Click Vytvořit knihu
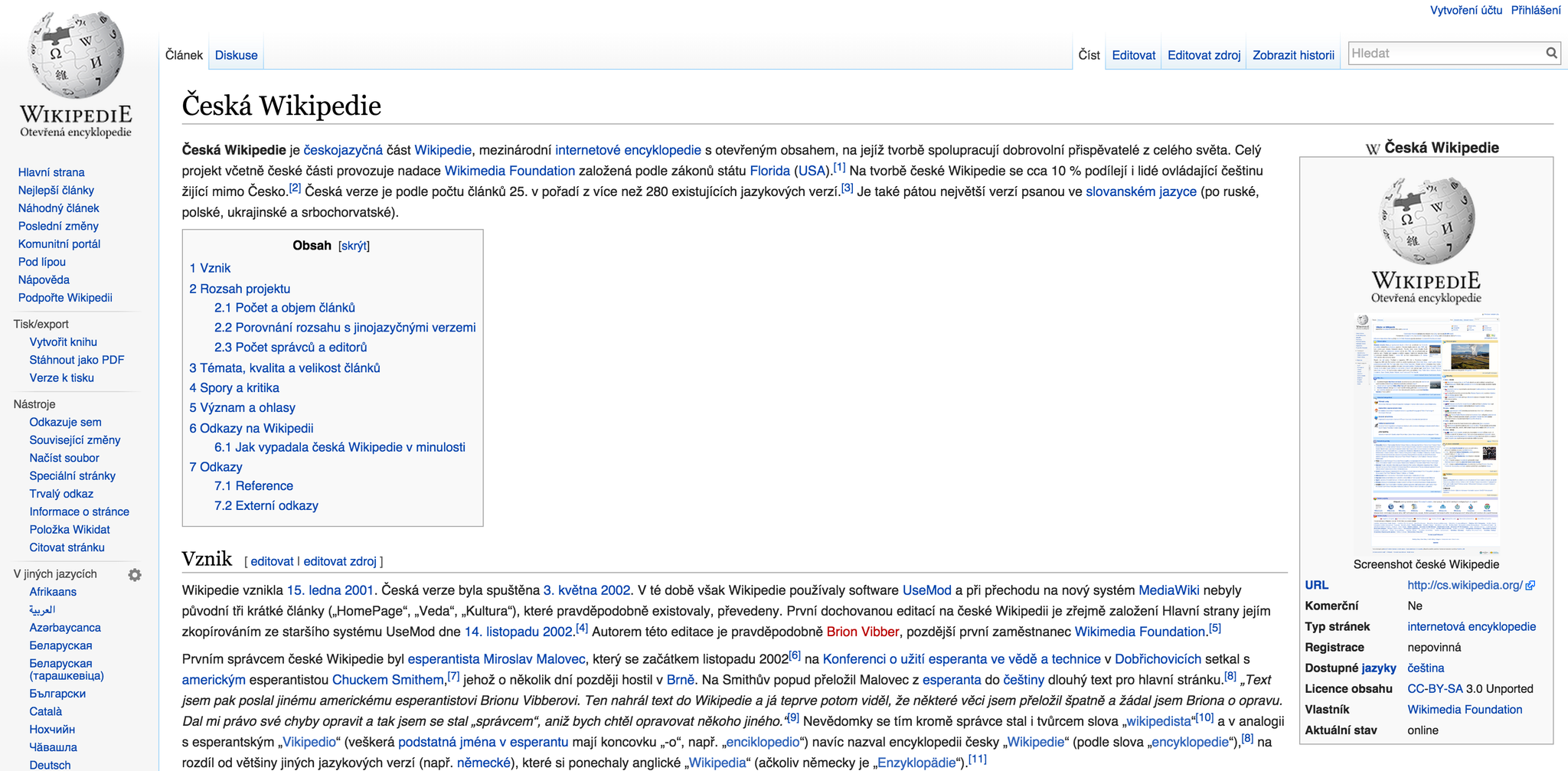Screen dimensions: 1568x771 (x=64, y=342)
